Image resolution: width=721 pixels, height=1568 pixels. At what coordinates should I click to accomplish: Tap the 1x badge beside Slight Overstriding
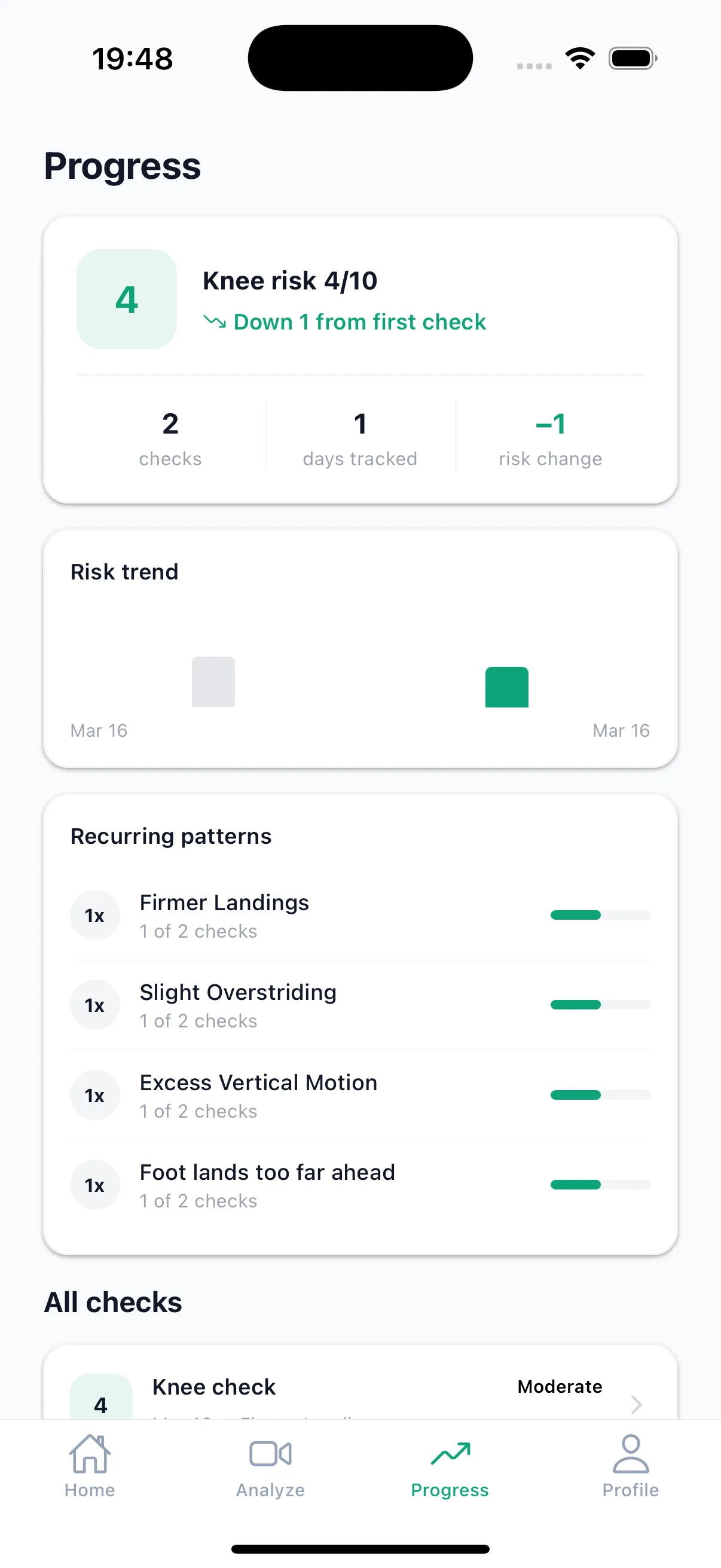[95, 1005]
